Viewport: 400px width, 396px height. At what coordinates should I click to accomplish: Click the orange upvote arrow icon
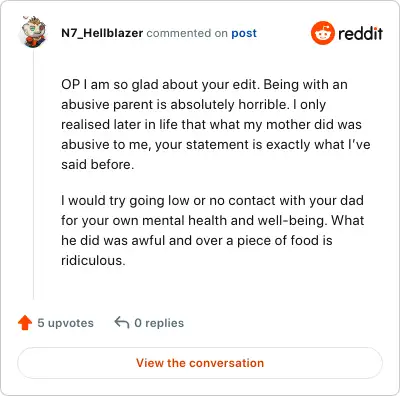coord(25,323)
